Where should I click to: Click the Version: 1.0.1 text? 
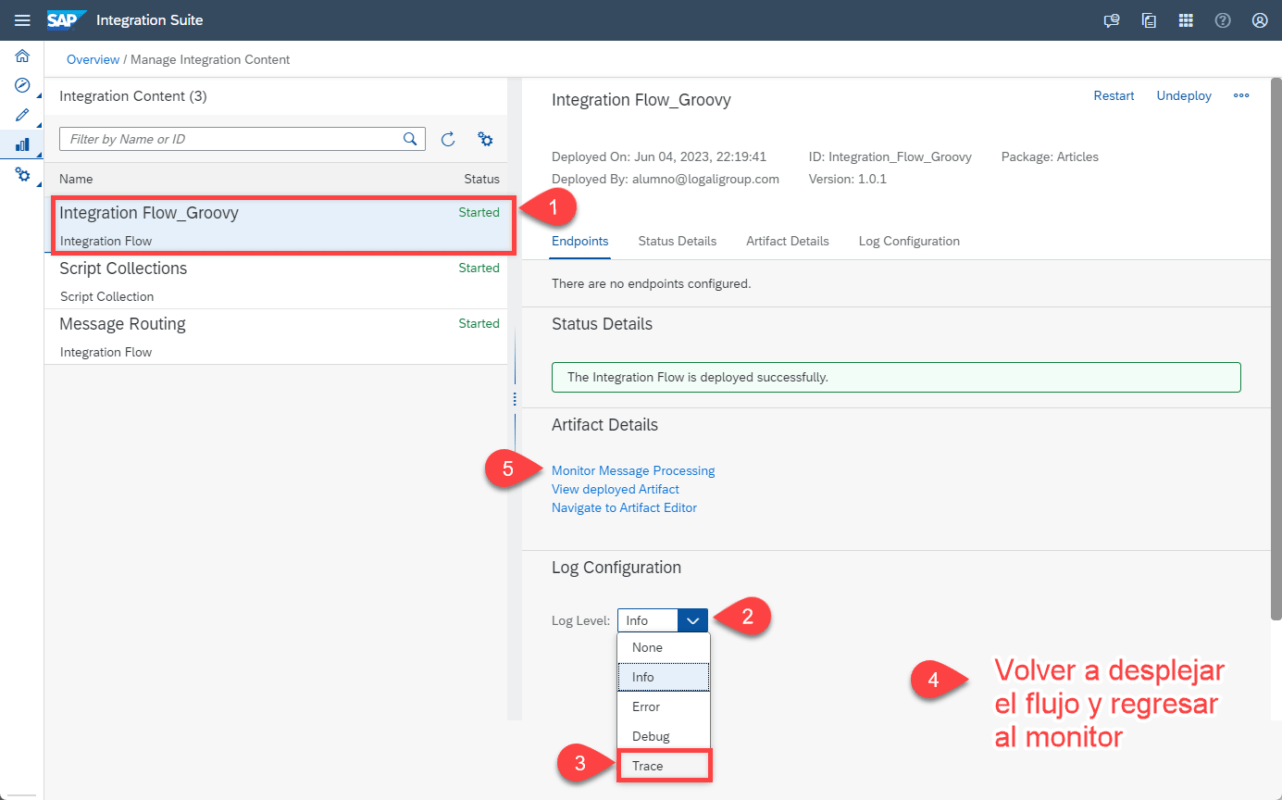coord(848,179)
